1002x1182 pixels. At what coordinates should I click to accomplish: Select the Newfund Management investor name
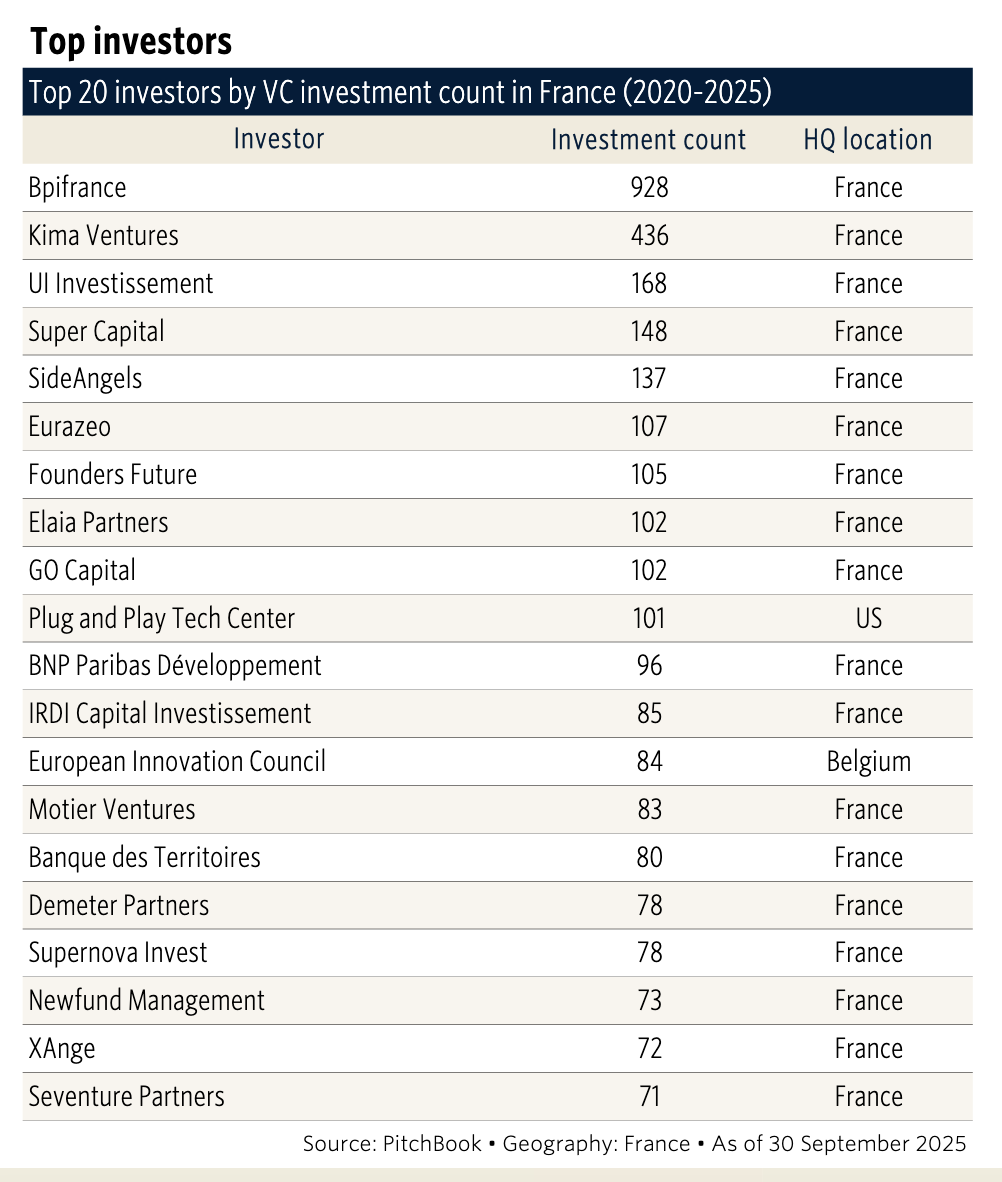[x=147, y=1001]
